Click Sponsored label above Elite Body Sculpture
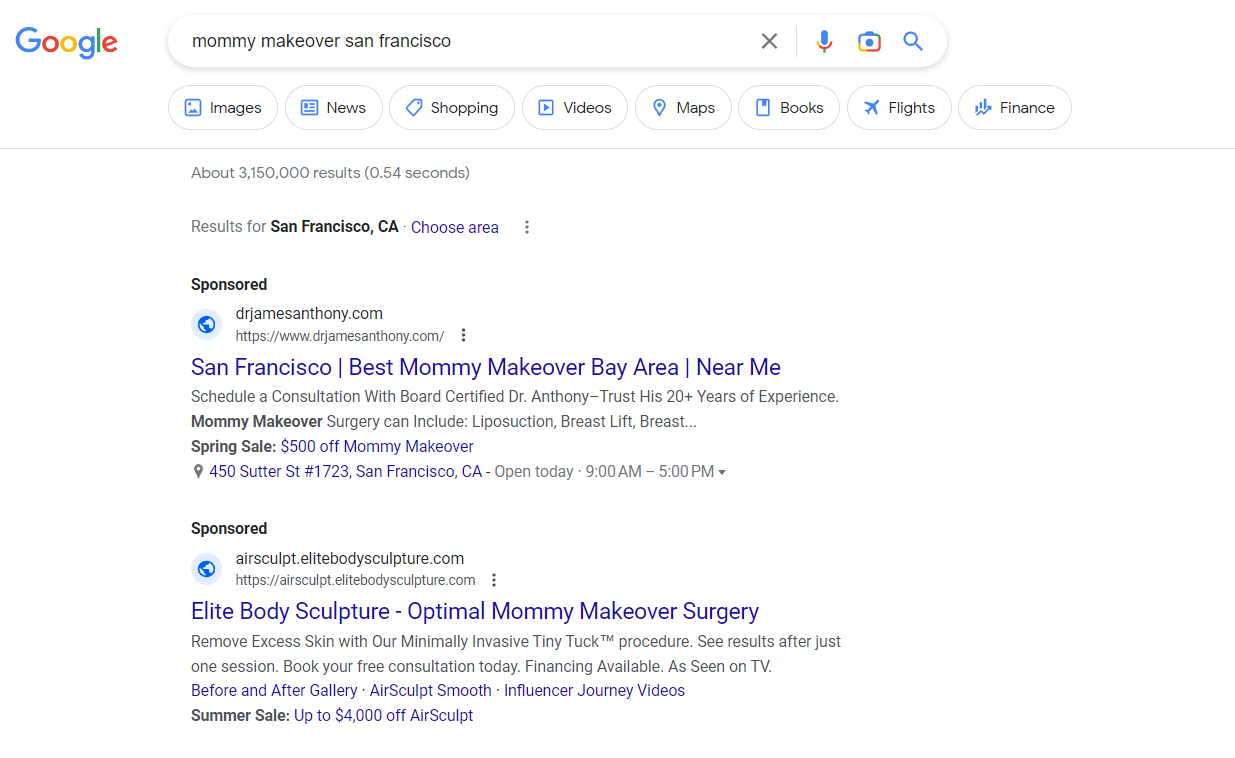This screenshot has width=1235, height=758. click(x=229, y=529)
